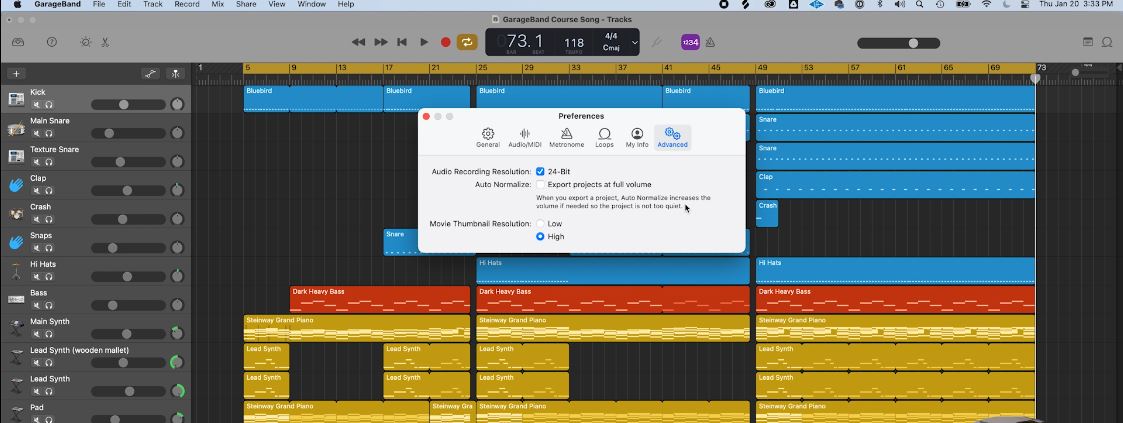Mute the Kick track

pos(37,105)
